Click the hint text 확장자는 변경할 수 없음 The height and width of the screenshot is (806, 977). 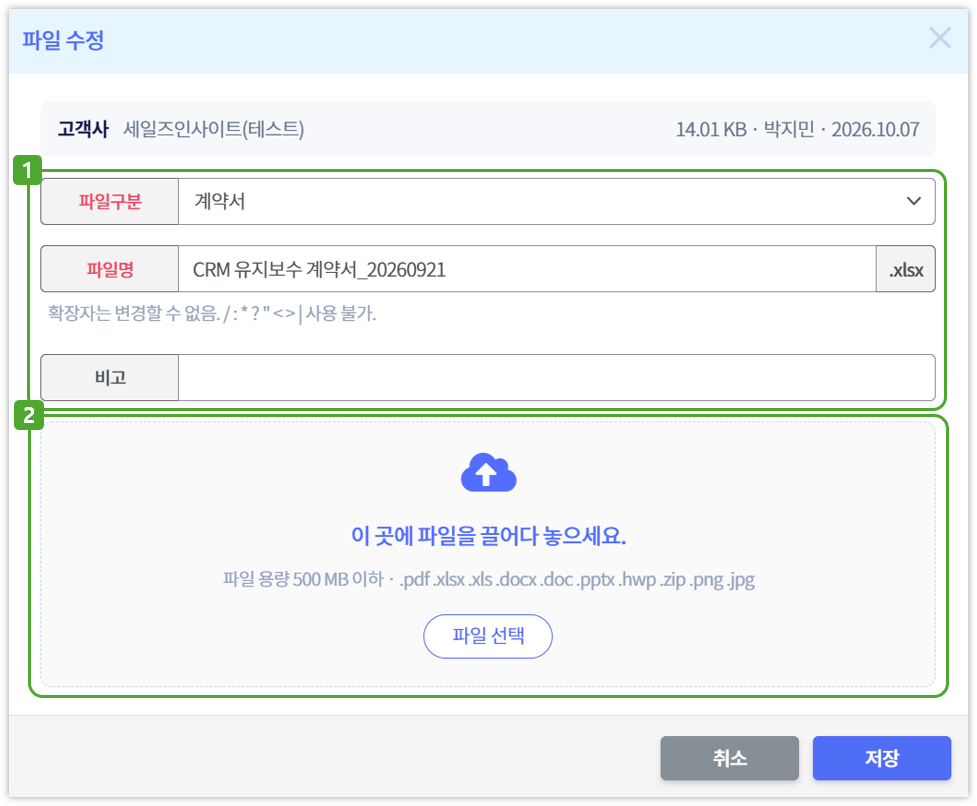pos(212,313)
